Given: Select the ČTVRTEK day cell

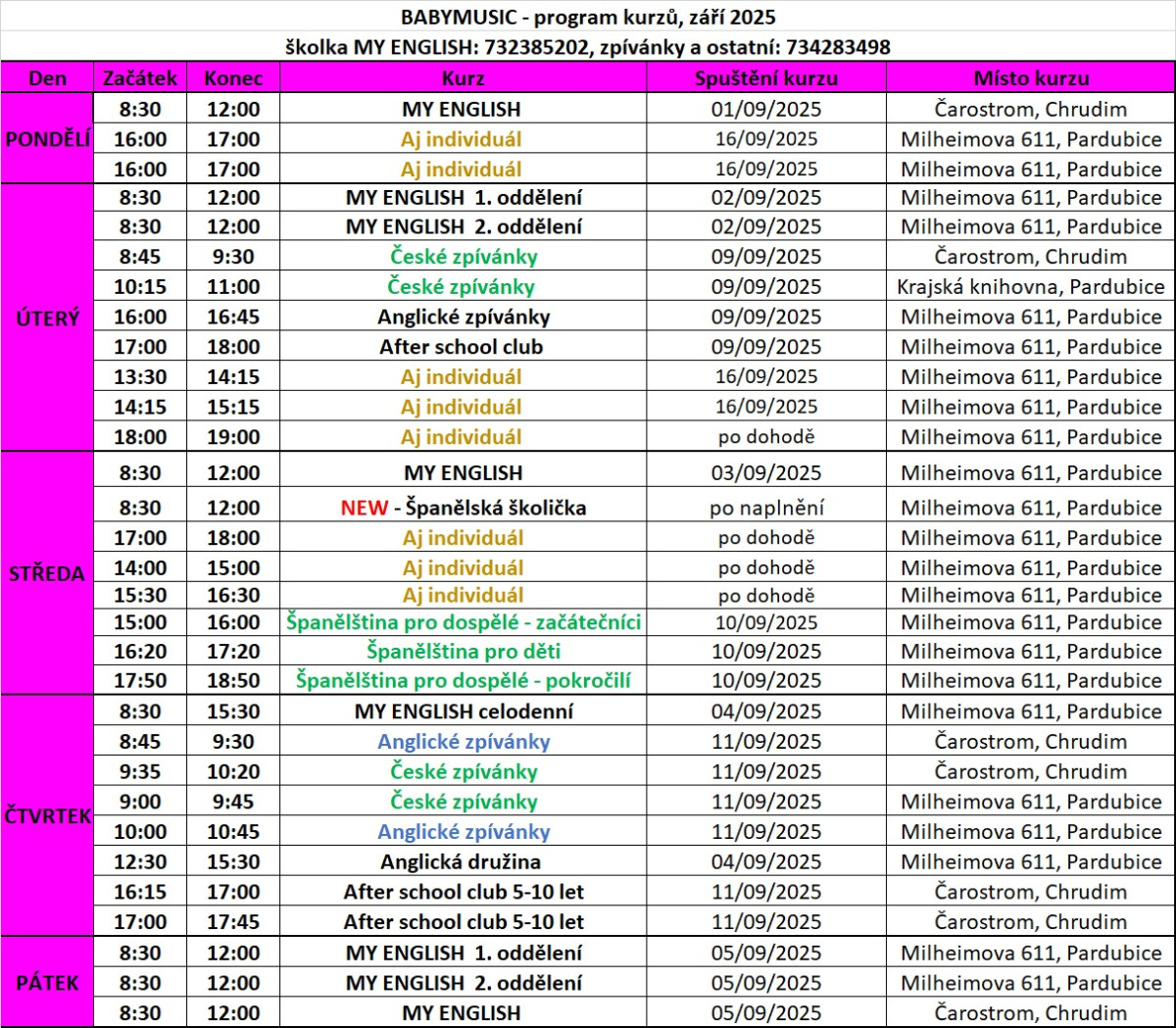Looking at the screenshot, I should [x=47, y=816].
